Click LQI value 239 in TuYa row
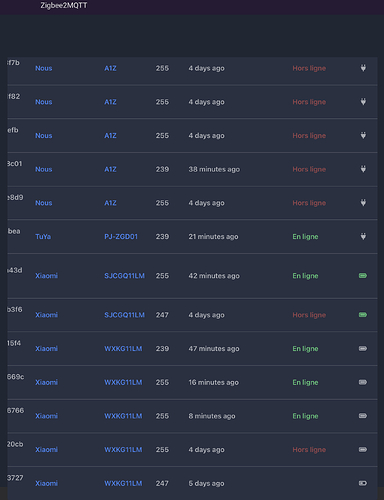 [162, 237]
